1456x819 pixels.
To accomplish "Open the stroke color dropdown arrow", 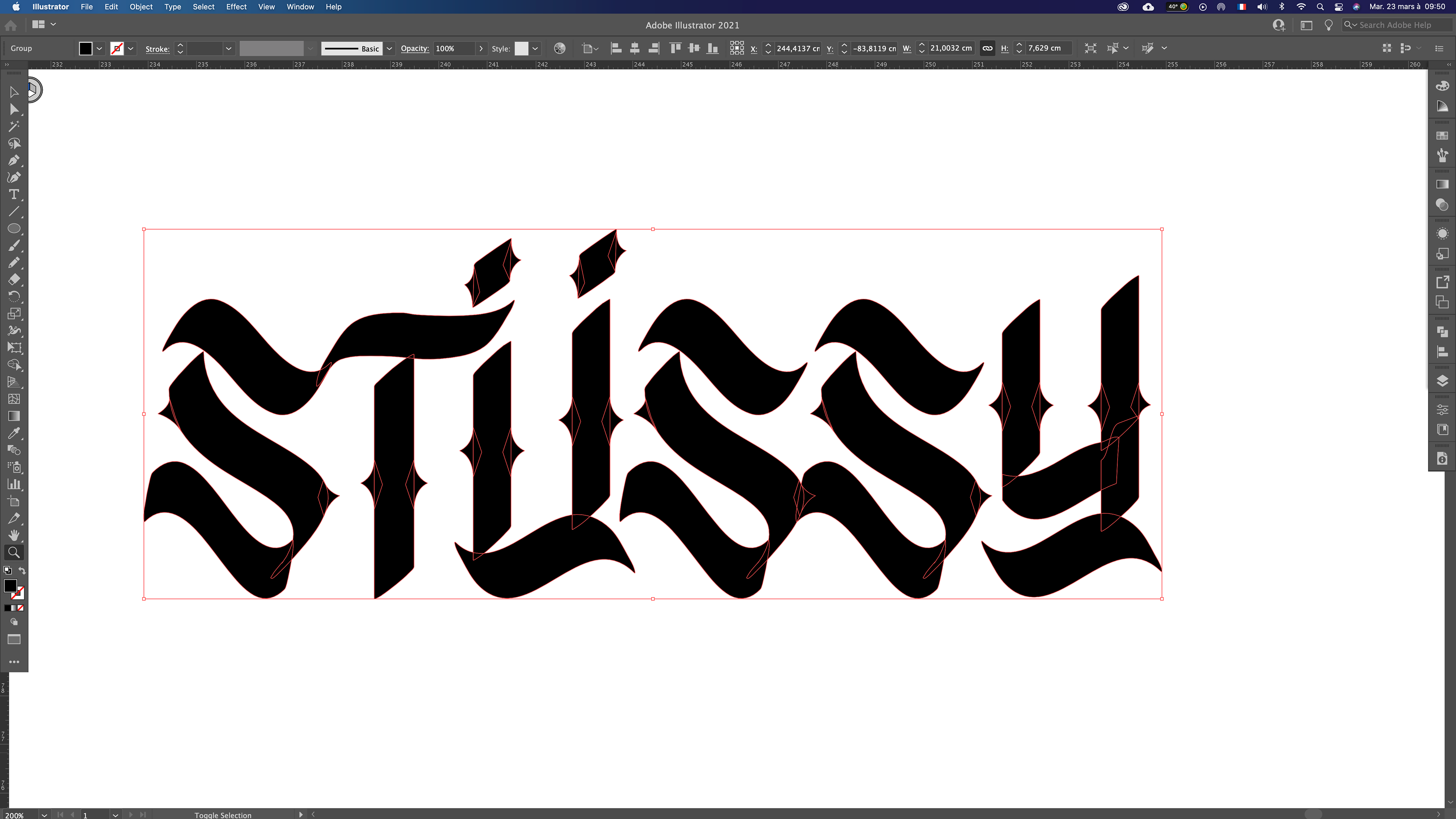I will (x=130, y=49).
